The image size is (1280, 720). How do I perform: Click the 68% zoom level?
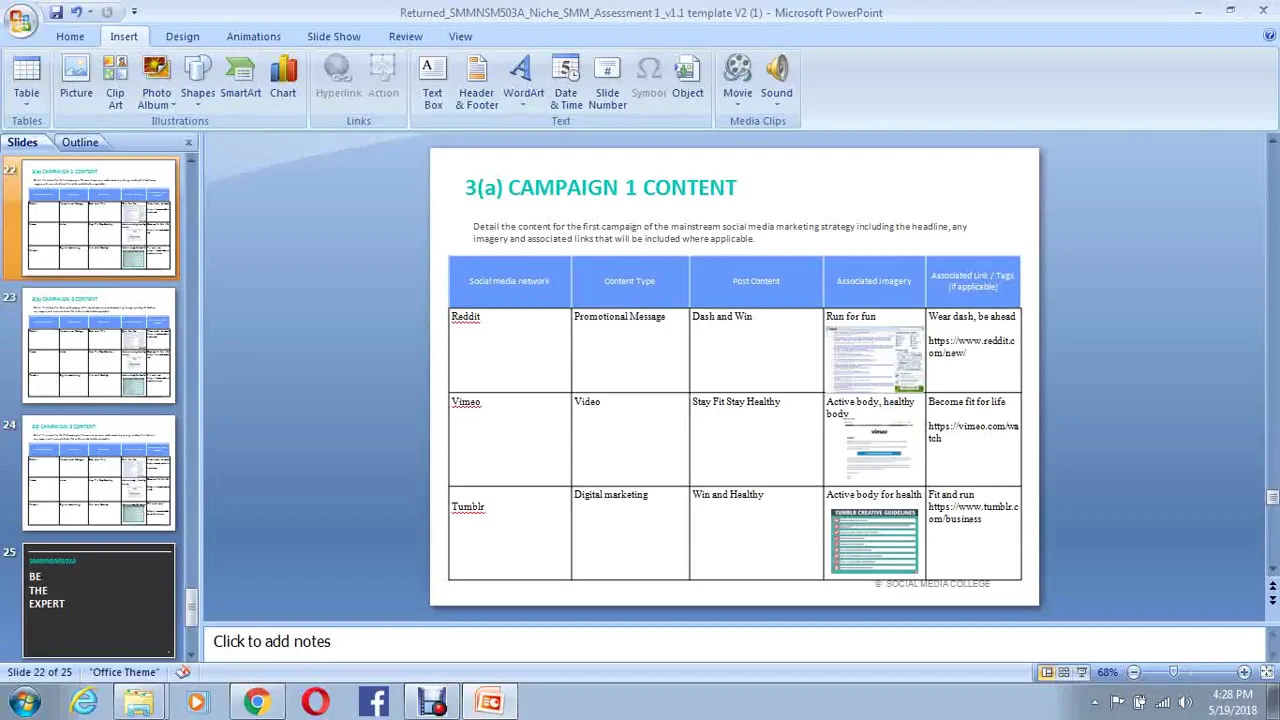[x=1107, y=672]
